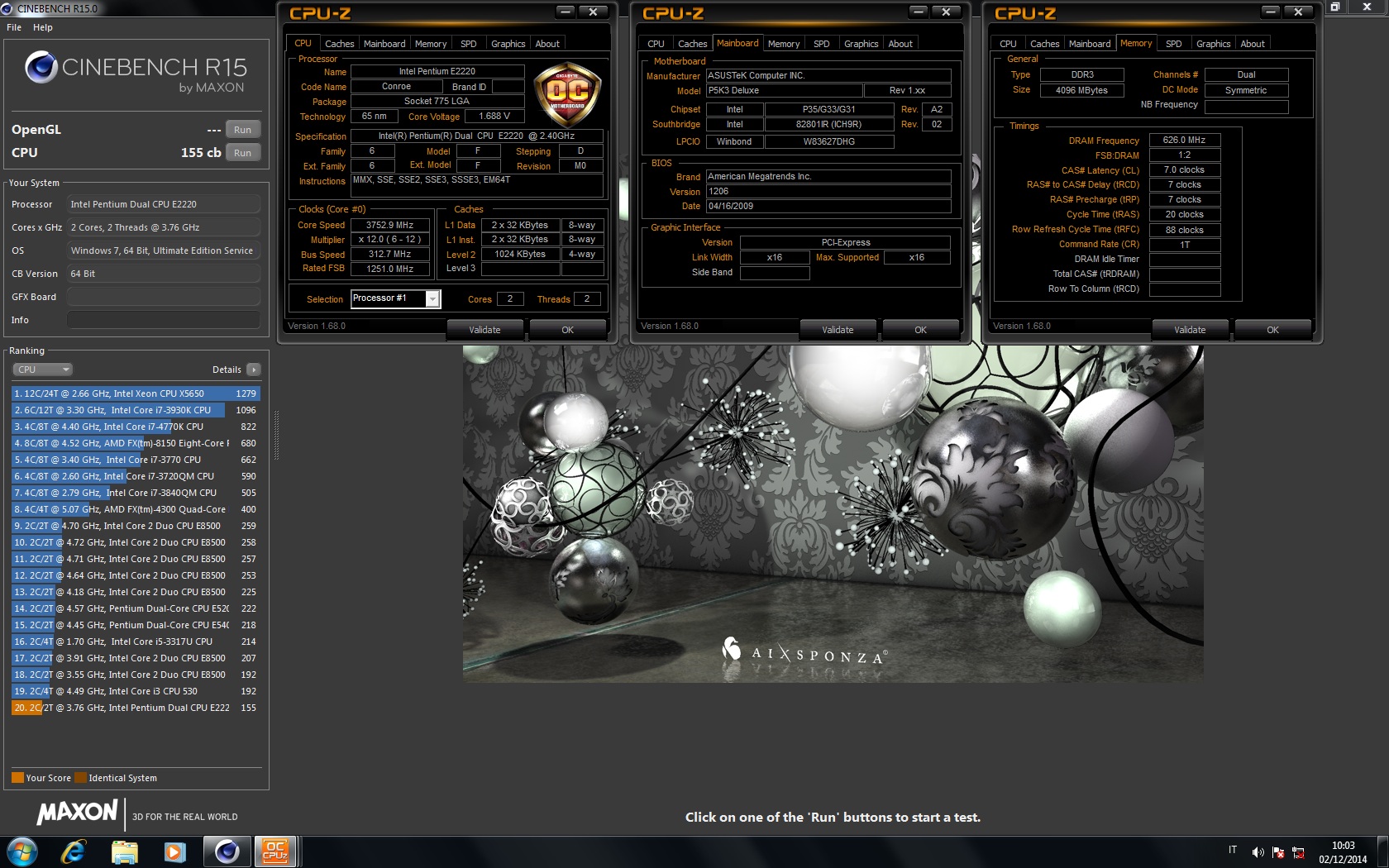Open Graphics tab in second CPU-Z window

pos(862,44)
